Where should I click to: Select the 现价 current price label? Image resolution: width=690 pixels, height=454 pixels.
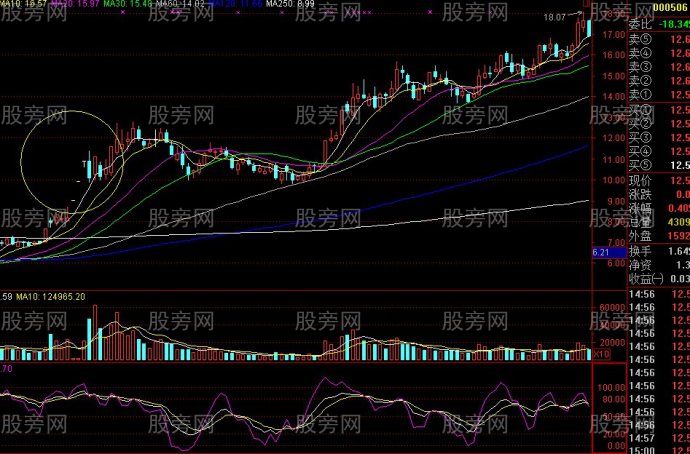(640, 180)
